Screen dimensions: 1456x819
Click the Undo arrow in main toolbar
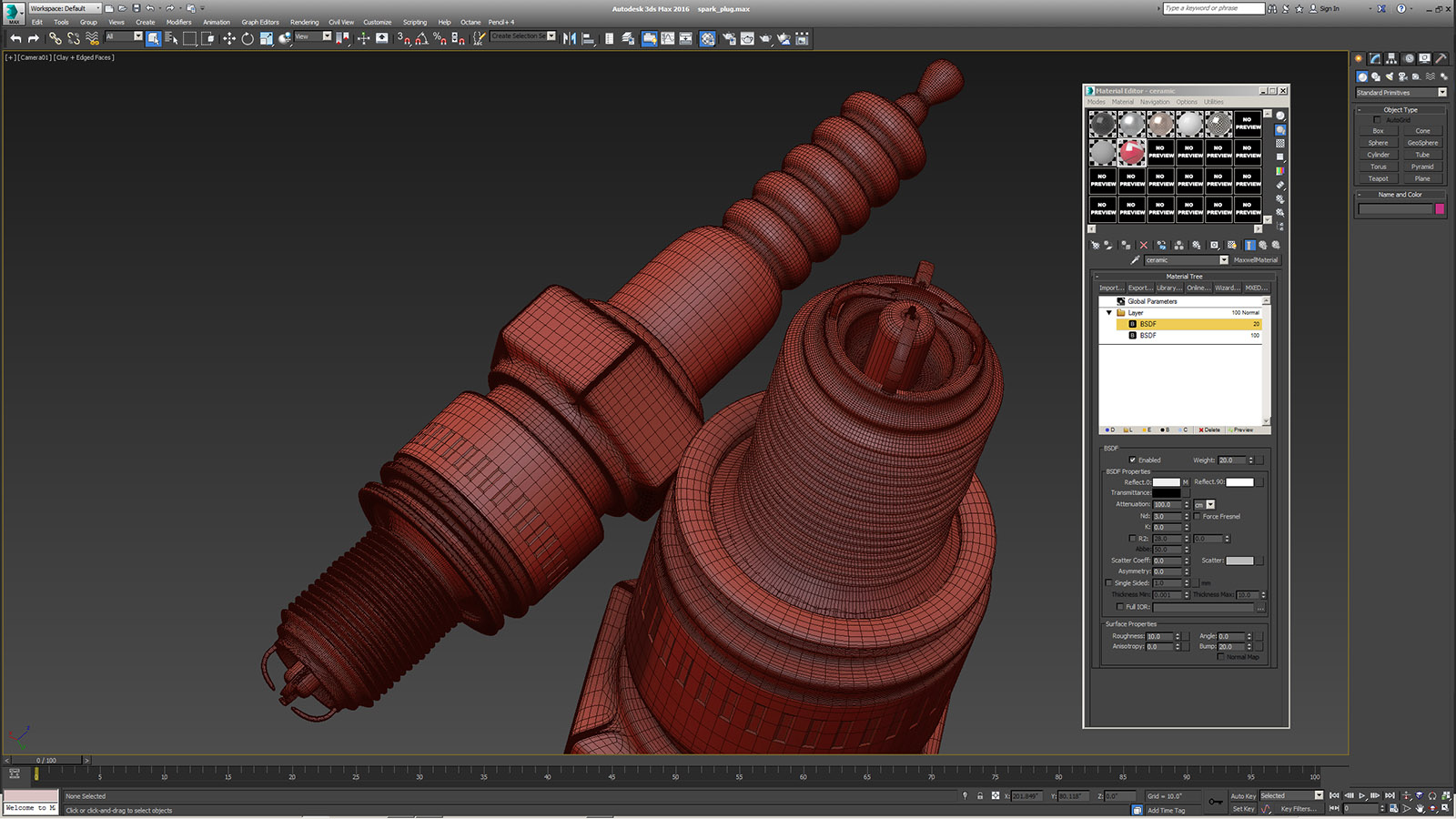click(15, 38)
